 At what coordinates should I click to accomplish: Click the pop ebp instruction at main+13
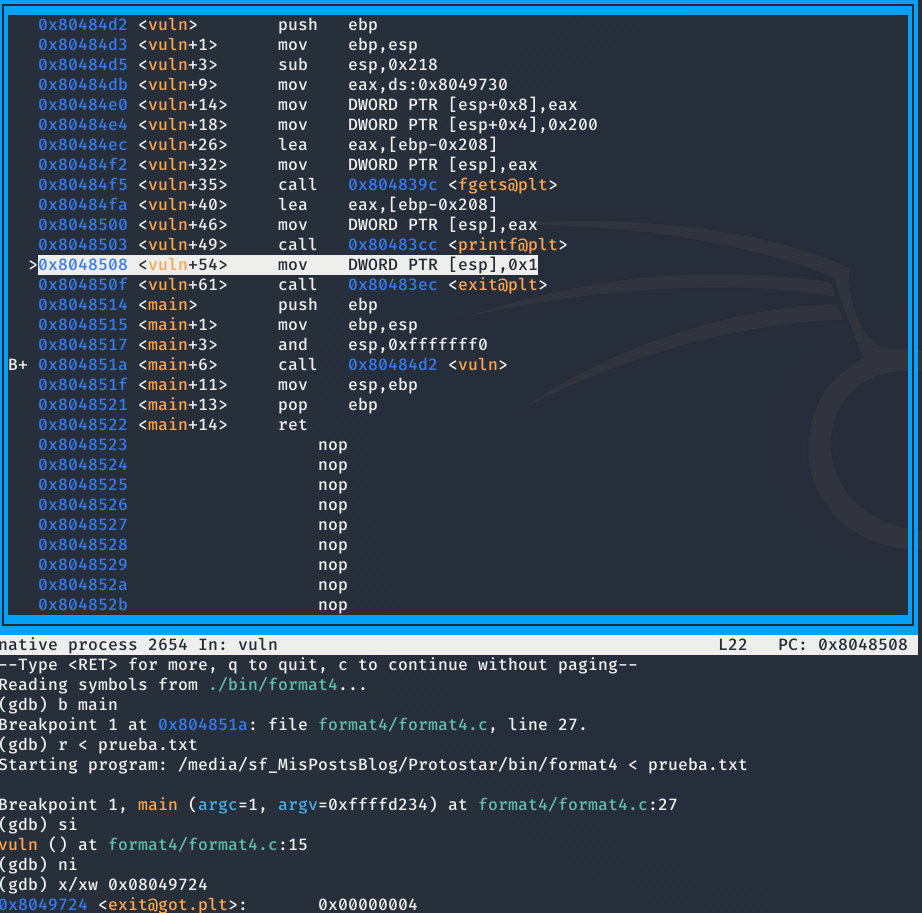tap(328, 404)
